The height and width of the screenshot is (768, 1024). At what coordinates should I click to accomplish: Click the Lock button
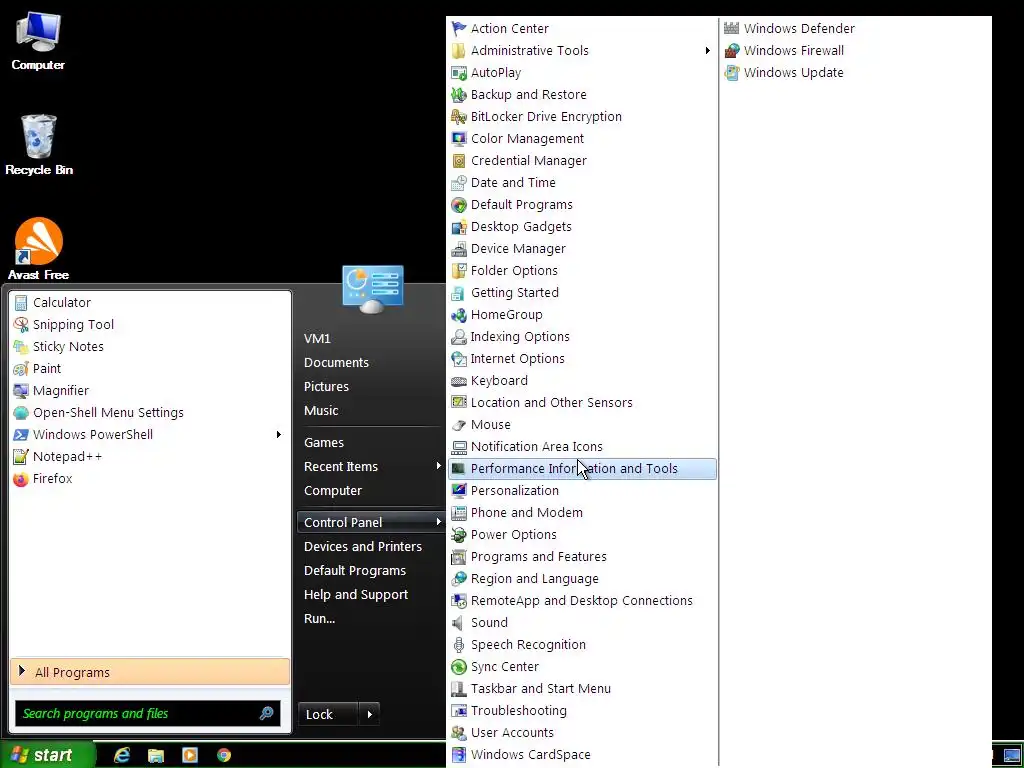point(328,714)
